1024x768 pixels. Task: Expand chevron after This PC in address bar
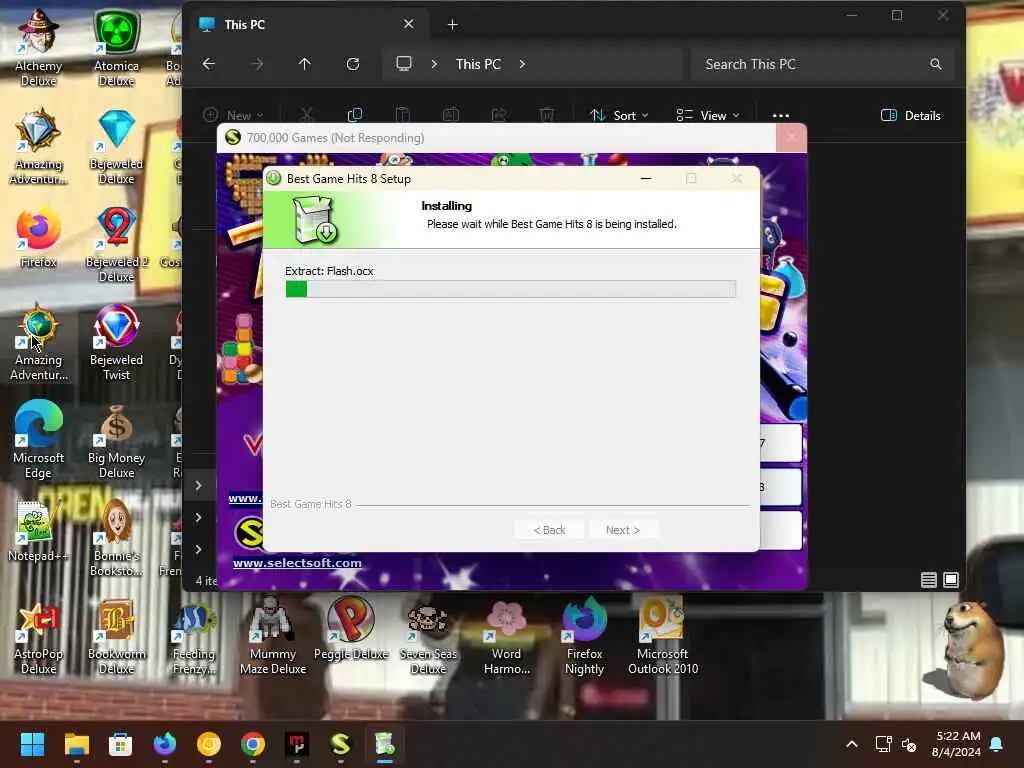coord(522,64)
